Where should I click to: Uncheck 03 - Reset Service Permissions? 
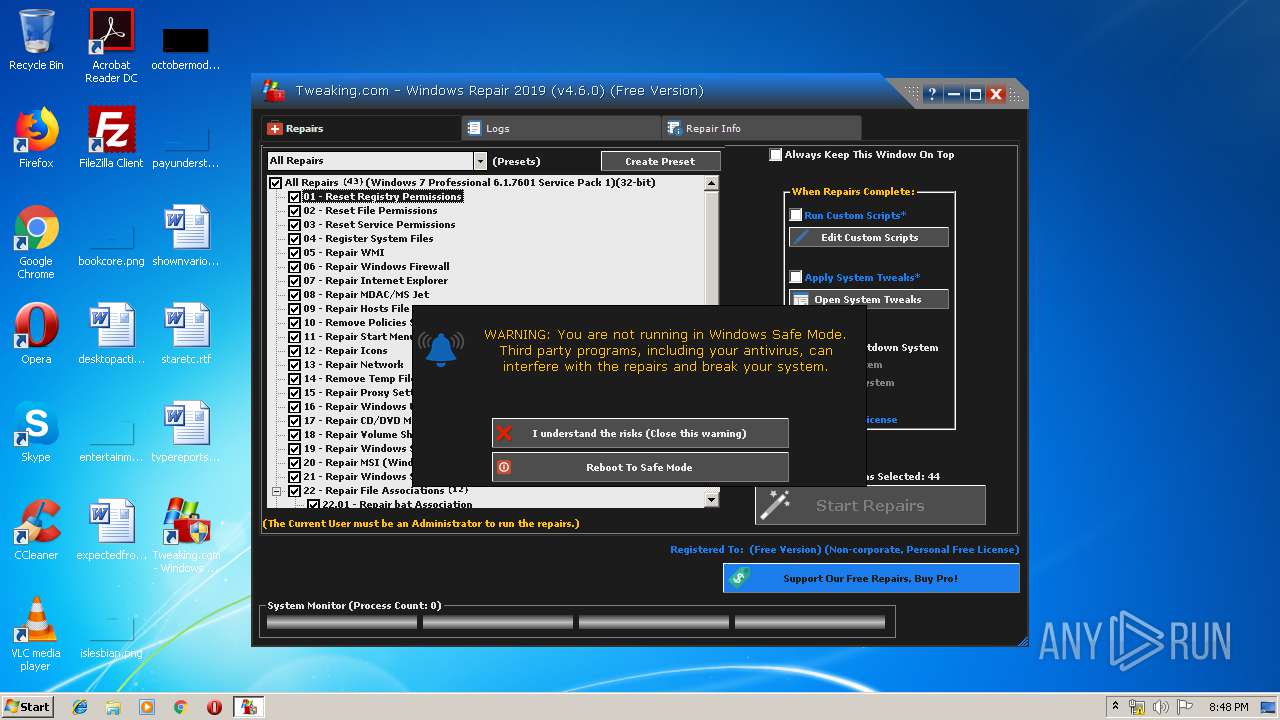(x=294, y=225)
